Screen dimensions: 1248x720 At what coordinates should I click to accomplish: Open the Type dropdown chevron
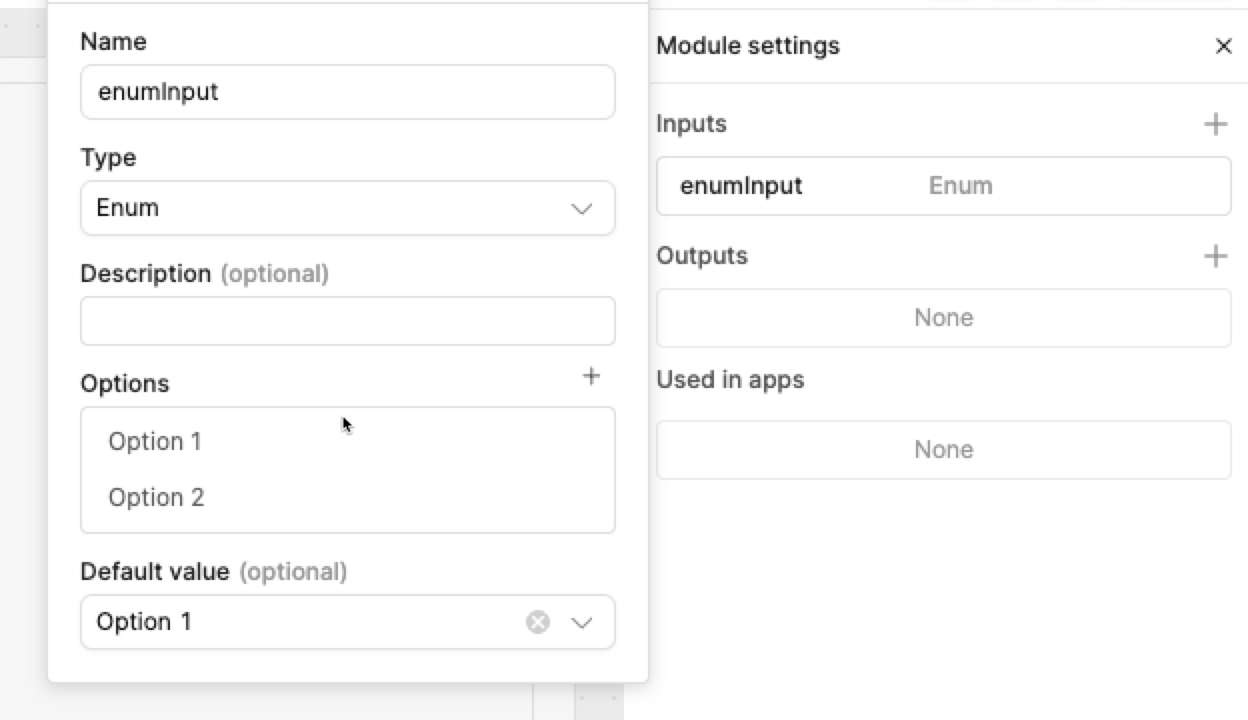point(581,208)
